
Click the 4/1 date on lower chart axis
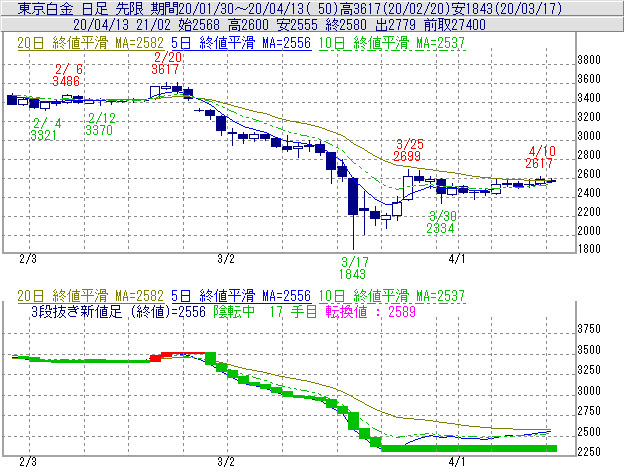[x=457, y=462]
